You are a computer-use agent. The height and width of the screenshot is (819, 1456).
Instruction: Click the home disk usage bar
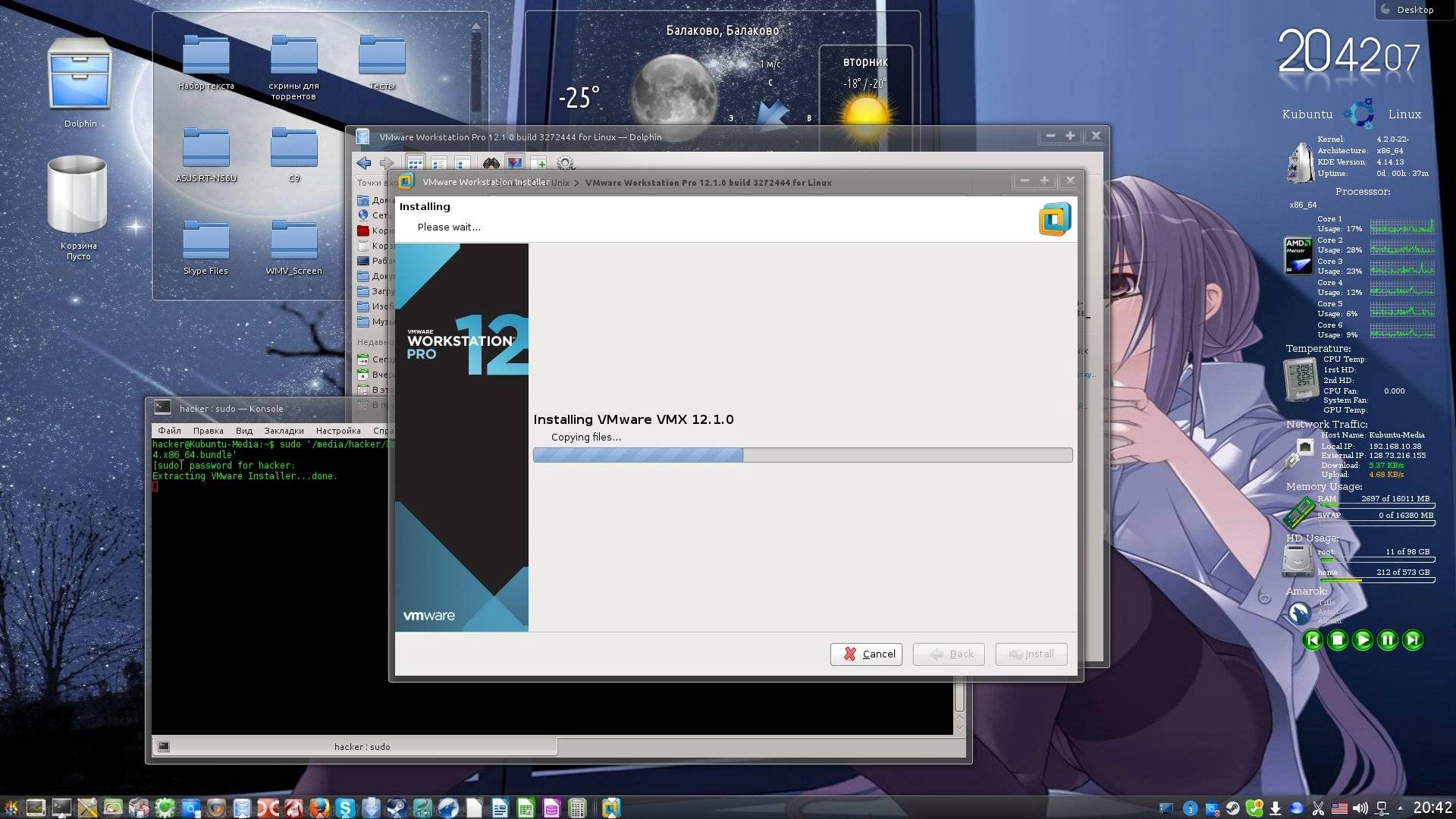pos(1376,579)
